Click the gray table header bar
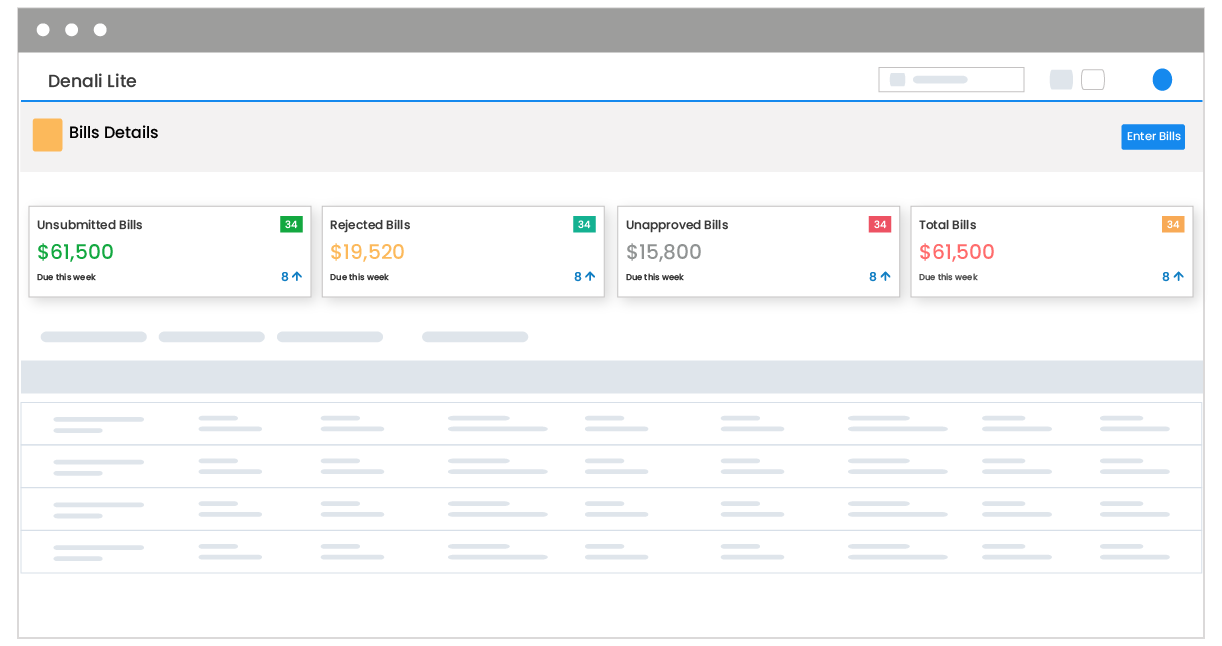This screenshot has width=1222, height=646. [611, 377]
